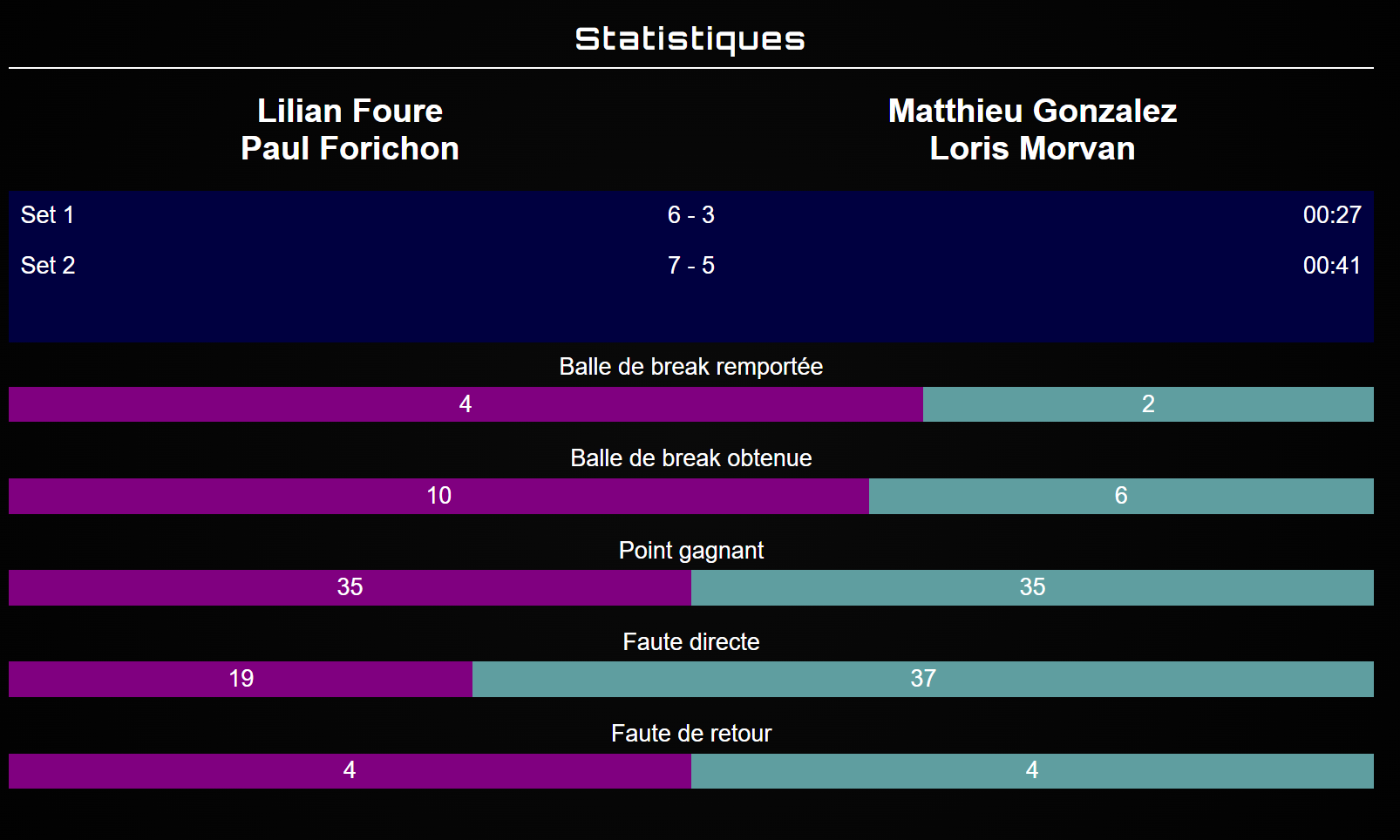The image size is (1400, 840).
Task: Click the Loris Morvan player name
Action: (x=1032, y=148)
